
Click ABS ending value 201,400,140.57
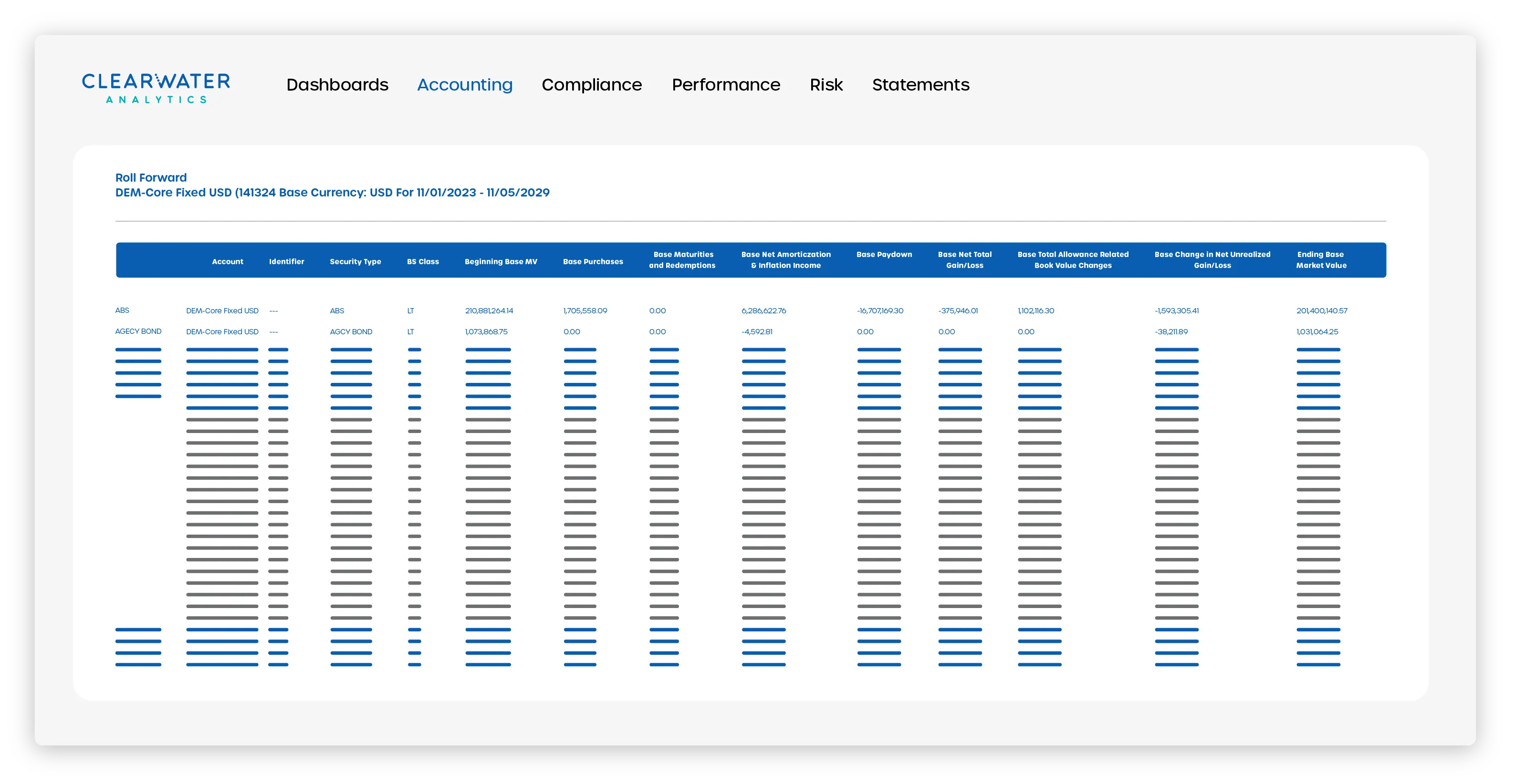click(1321, 311)
